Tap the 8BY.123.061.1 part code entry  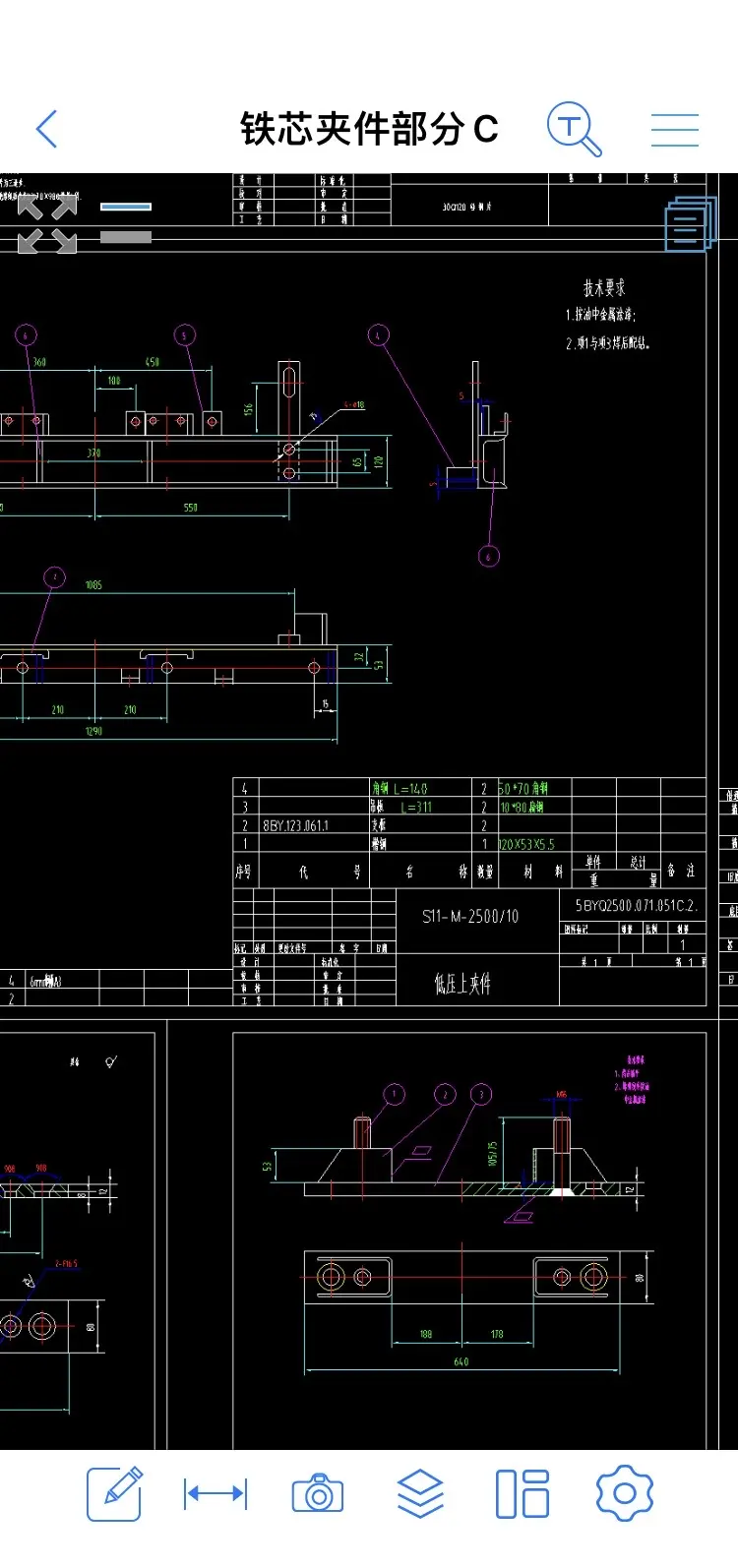(x=295, y=825)
